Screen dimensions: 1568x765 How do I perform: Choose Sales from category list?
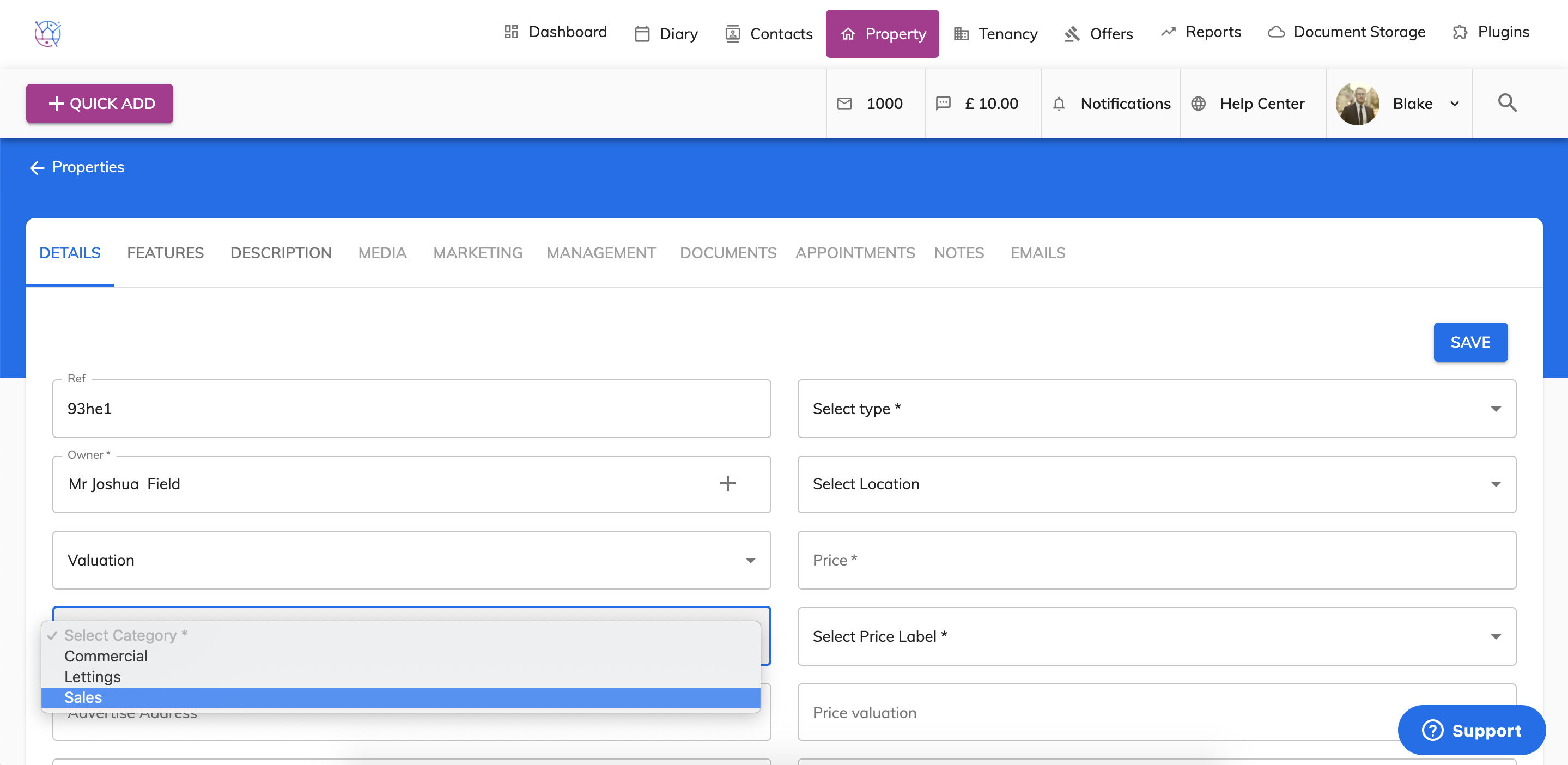coord(83,697)
